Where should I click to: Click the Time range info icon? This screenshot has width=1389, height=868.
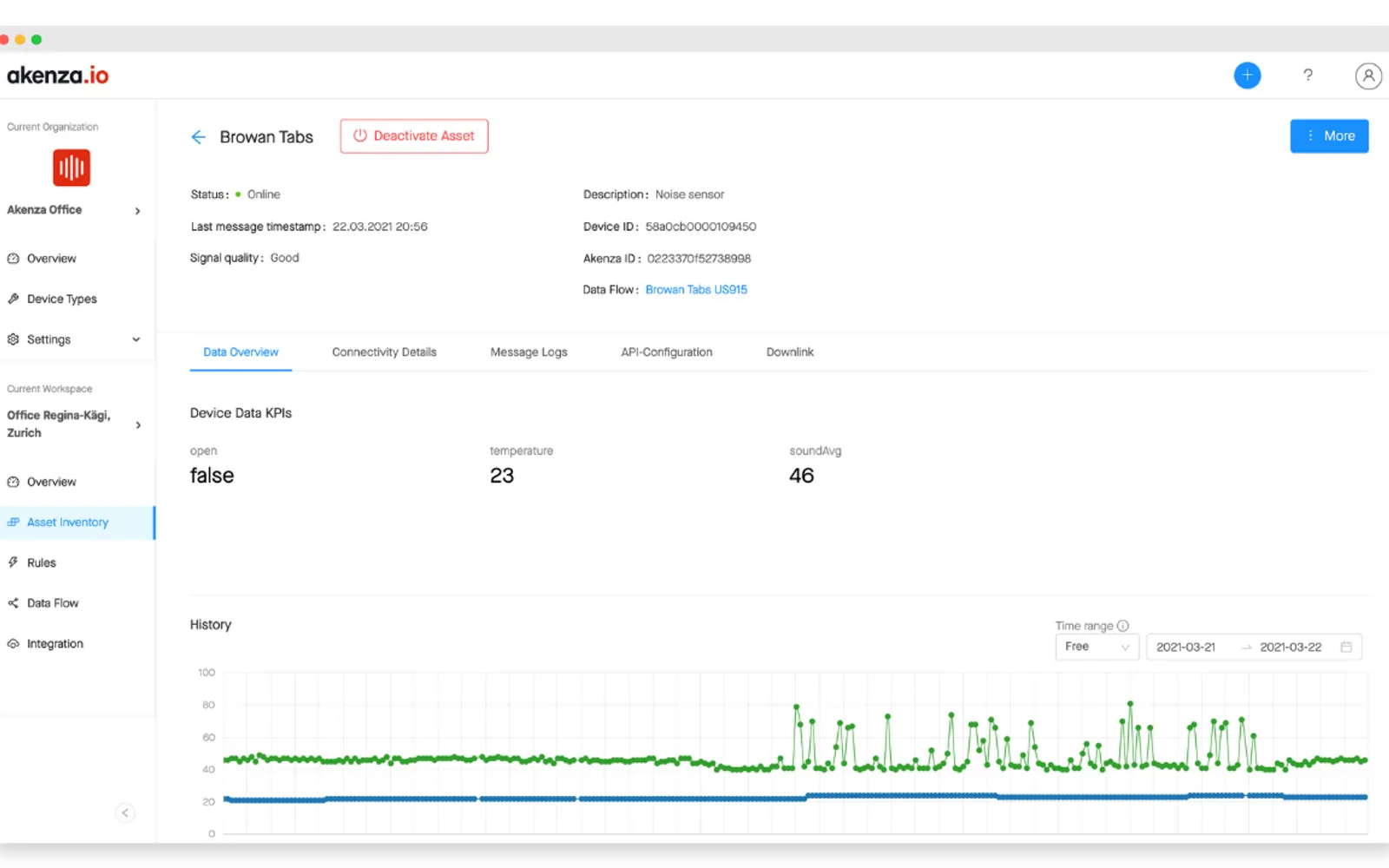(x=1122, y=626)
